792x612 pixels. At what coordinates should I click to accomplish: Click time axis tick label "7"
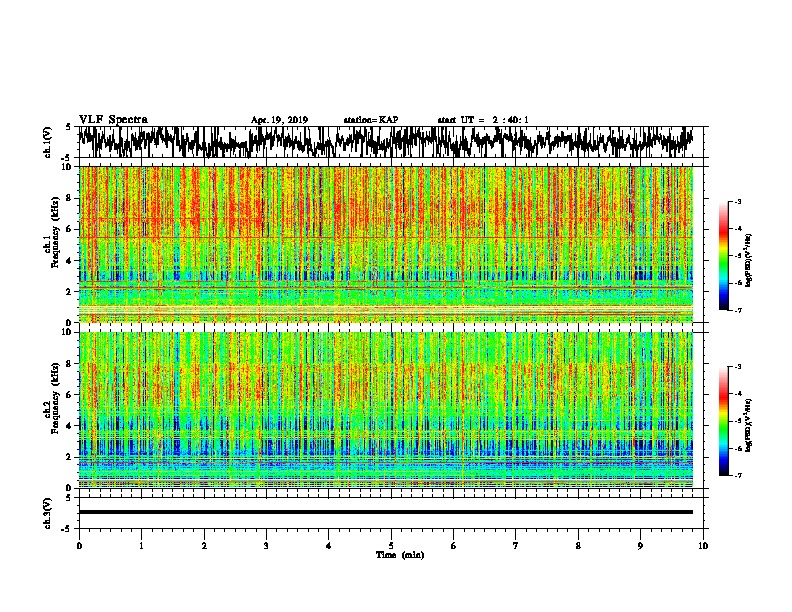tap(516, 546)
